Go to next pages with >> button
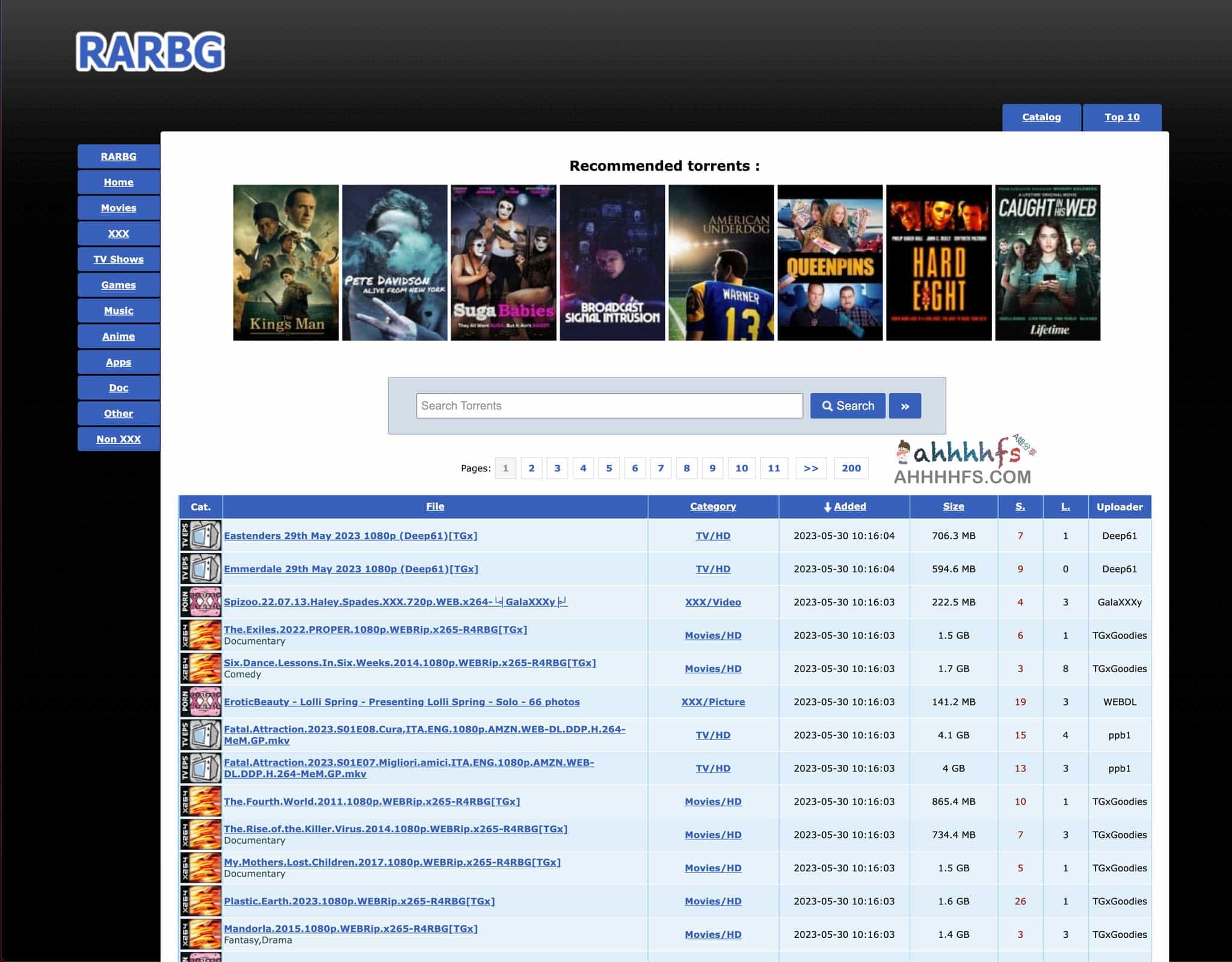The width and height of the screenshot is (1232, 962). pos(810,468)
